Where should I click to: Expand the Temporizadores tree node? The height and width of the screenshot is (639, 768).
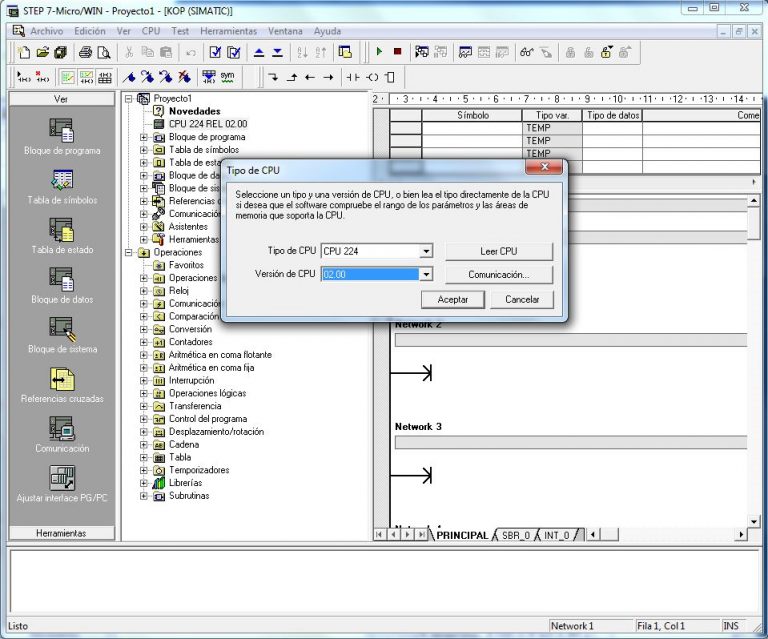click(144, 470)
